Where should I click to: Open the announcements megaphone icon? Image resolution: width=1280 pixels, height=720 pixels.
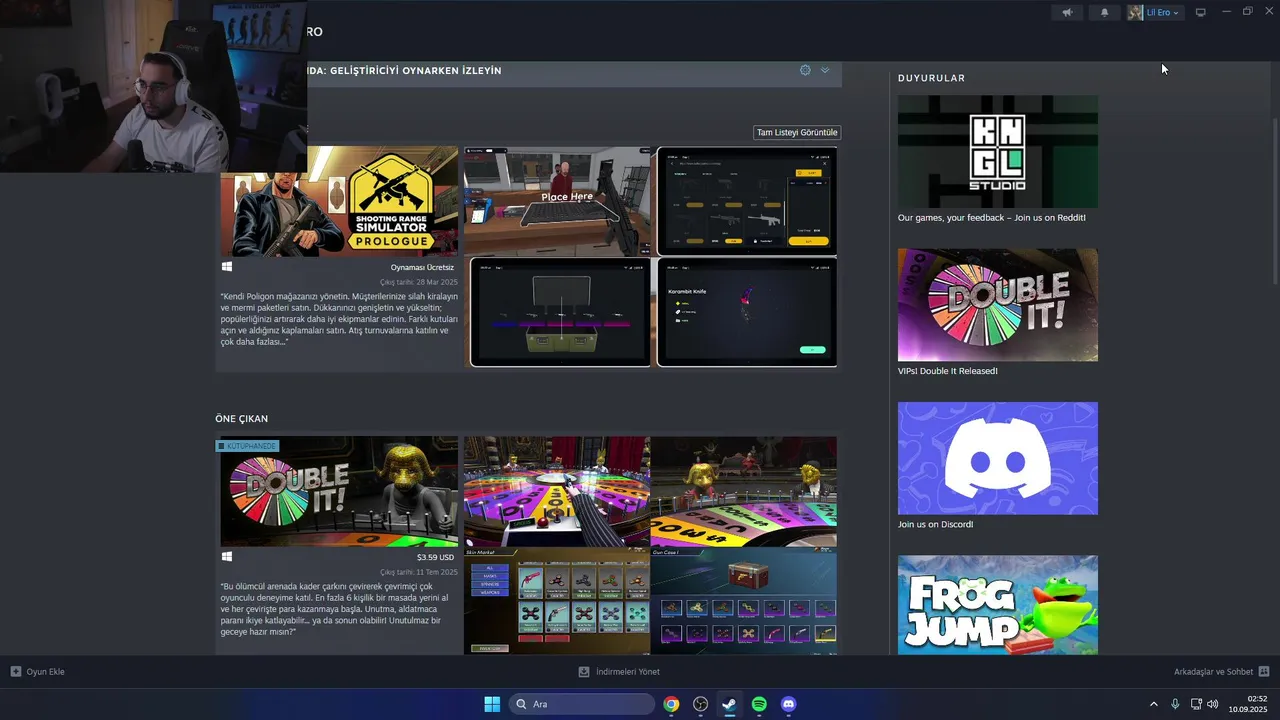click(1067, 12)
